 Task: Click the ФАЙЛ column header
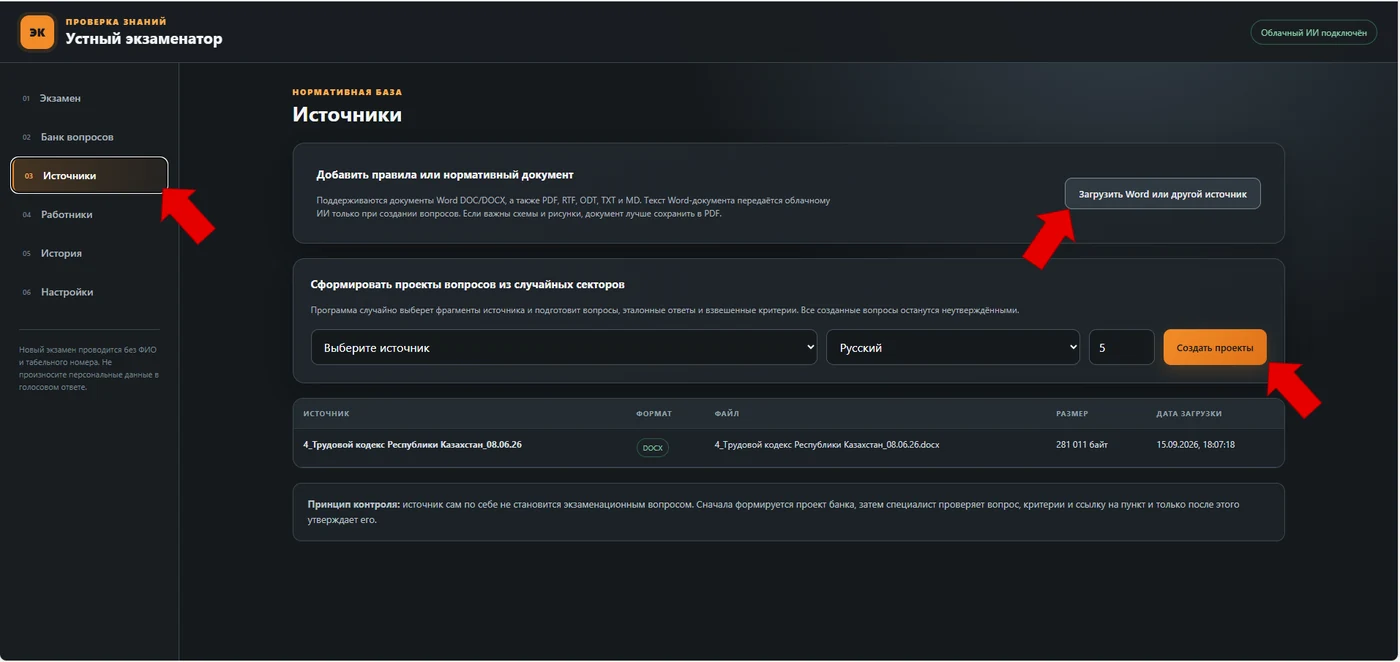tap(727, 414)
